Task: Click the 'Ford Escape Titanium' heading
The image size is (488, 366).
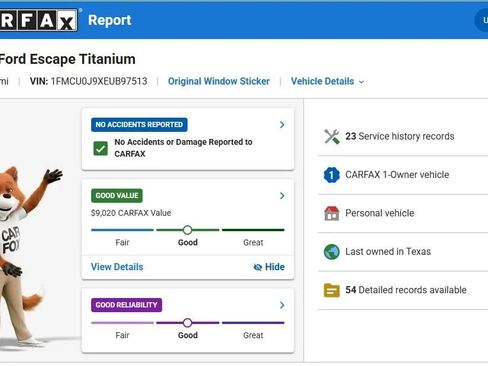Action: (x=67, y=59)
